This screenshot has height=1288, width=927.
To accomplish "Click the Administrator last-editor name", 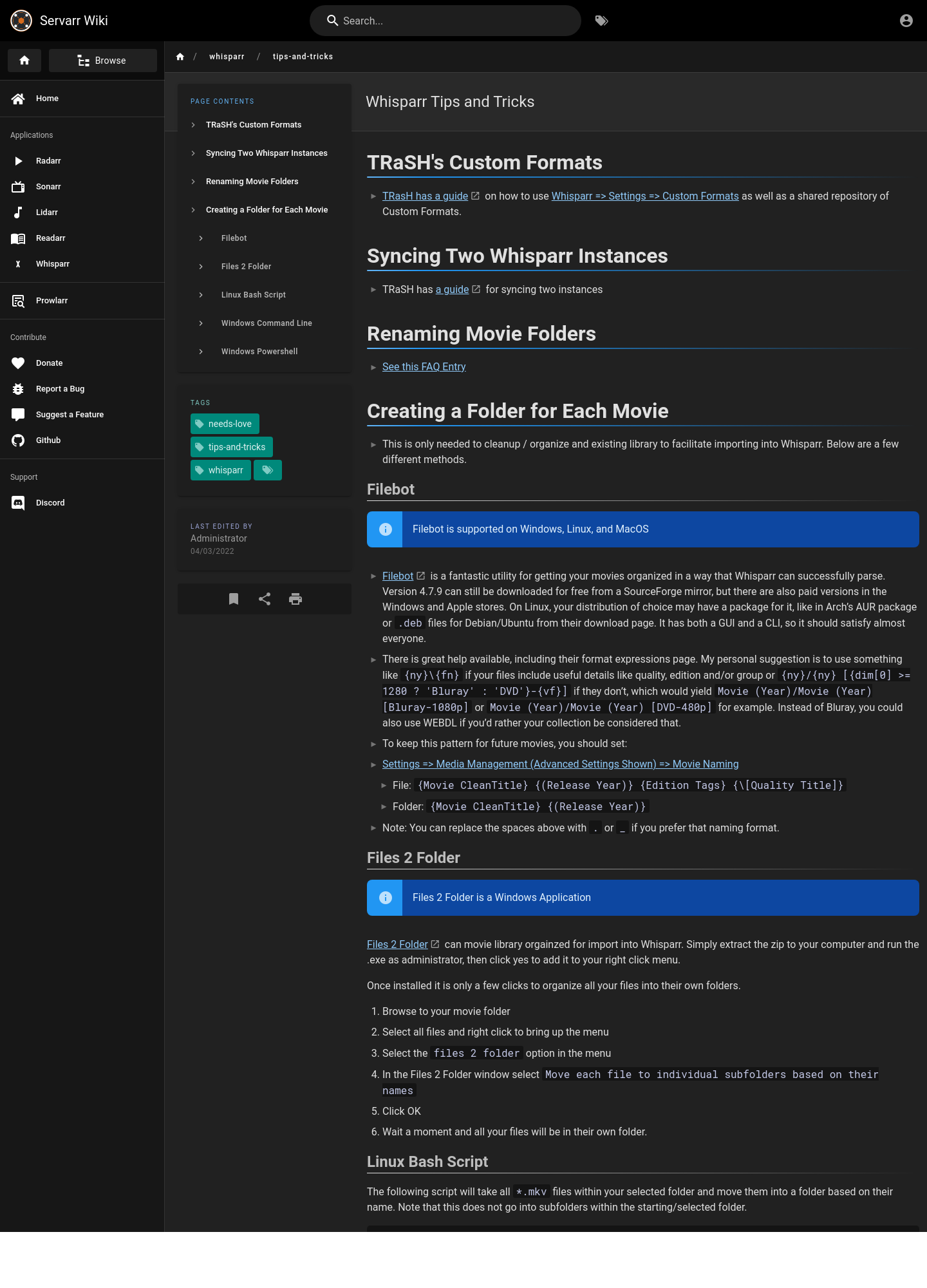I will (219, 538).
